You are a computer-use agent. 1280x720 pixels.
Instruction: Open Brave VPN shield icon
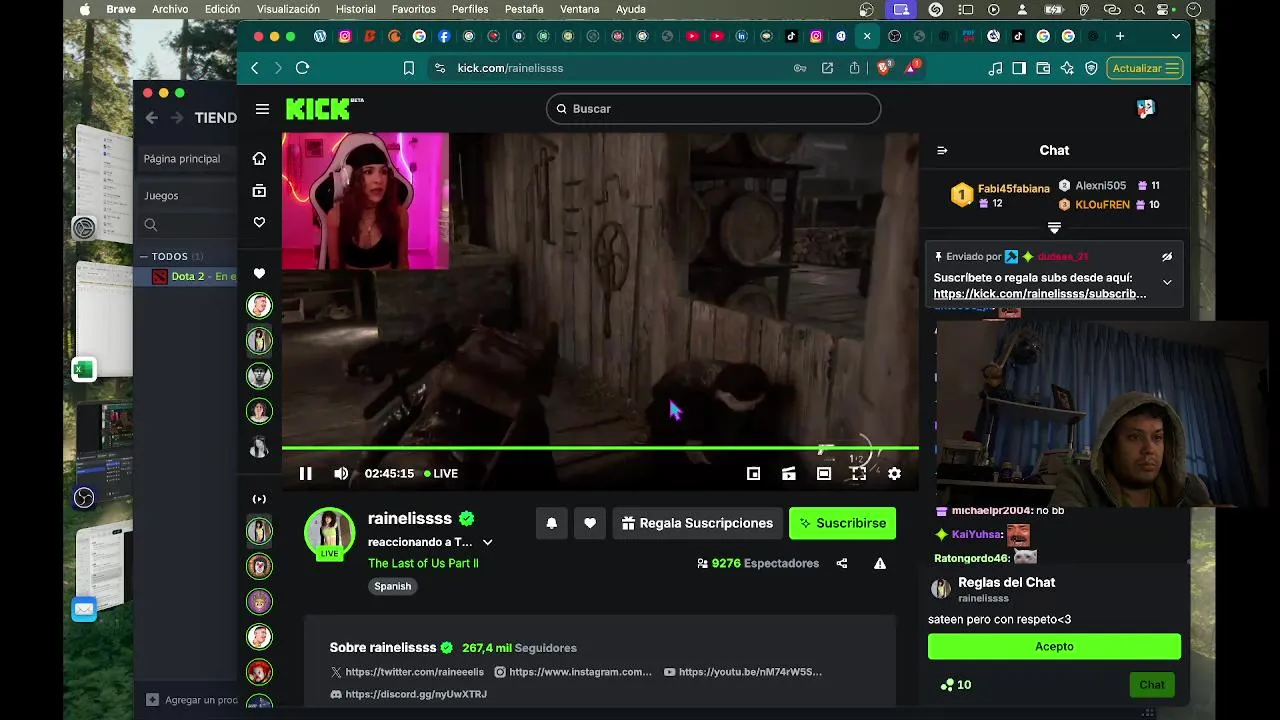pos(1091,68)
